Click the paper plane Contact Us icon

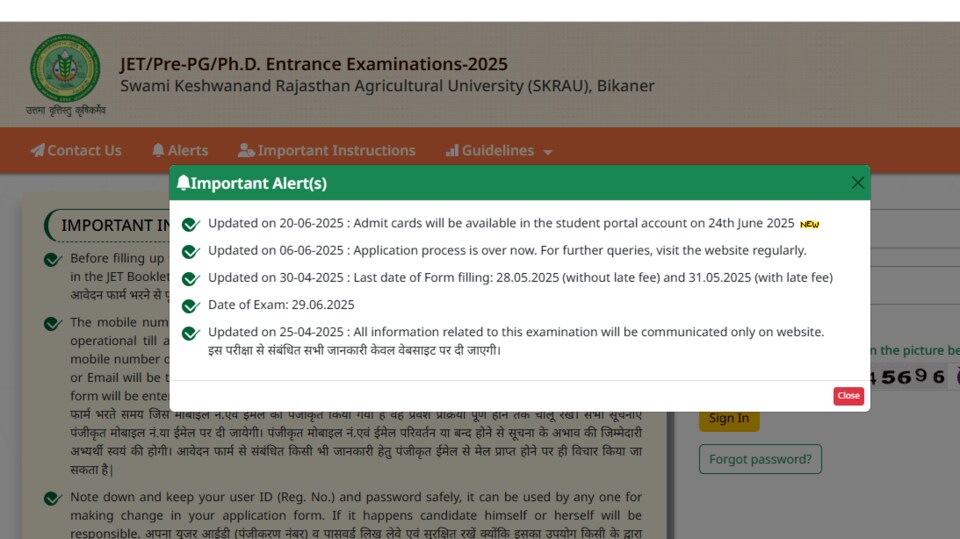click(x=37, y=150)
